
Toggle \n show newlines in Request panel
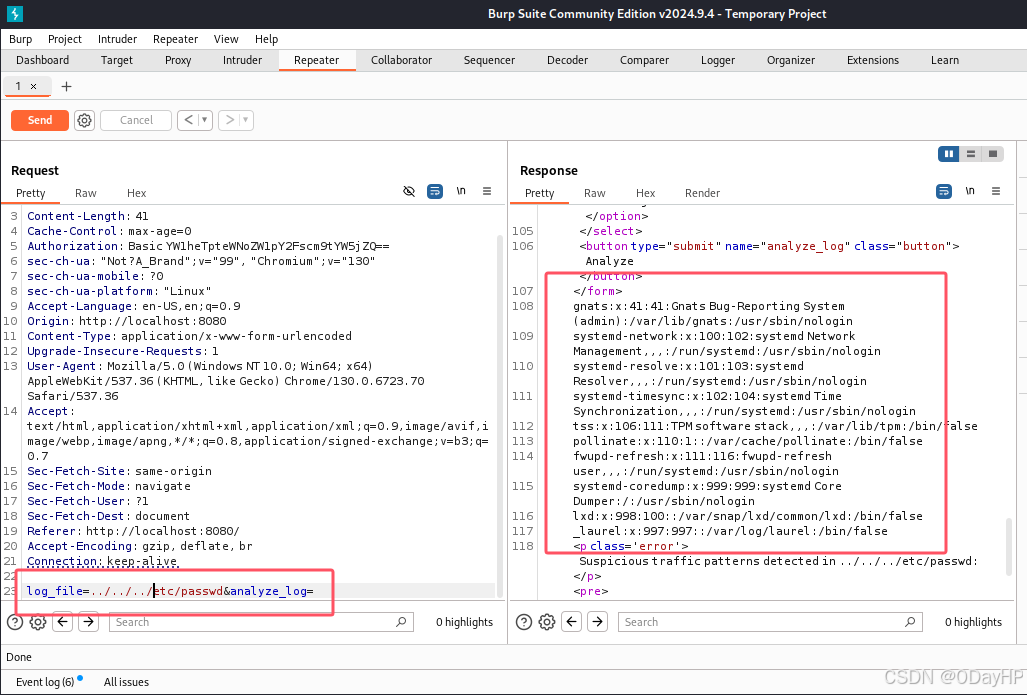461,191
